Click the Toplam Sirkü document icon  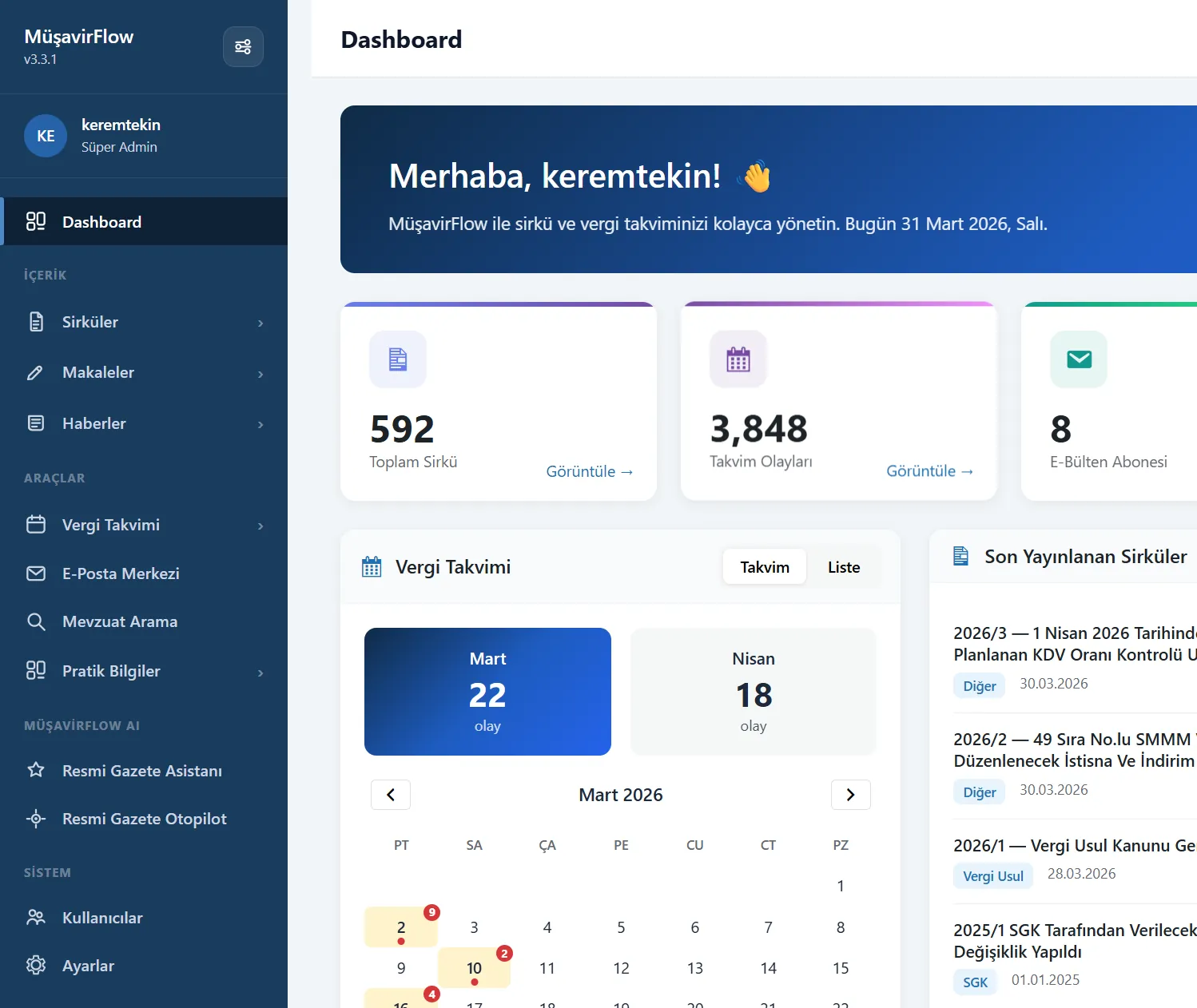398,359
